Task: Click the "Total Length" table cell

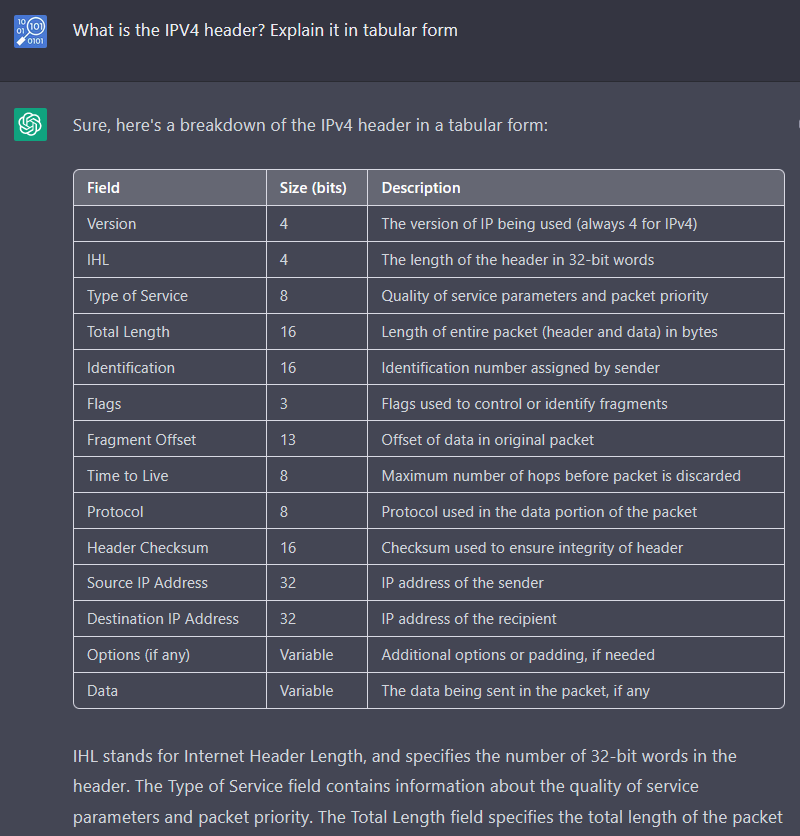Action: [x=128, y=332]
